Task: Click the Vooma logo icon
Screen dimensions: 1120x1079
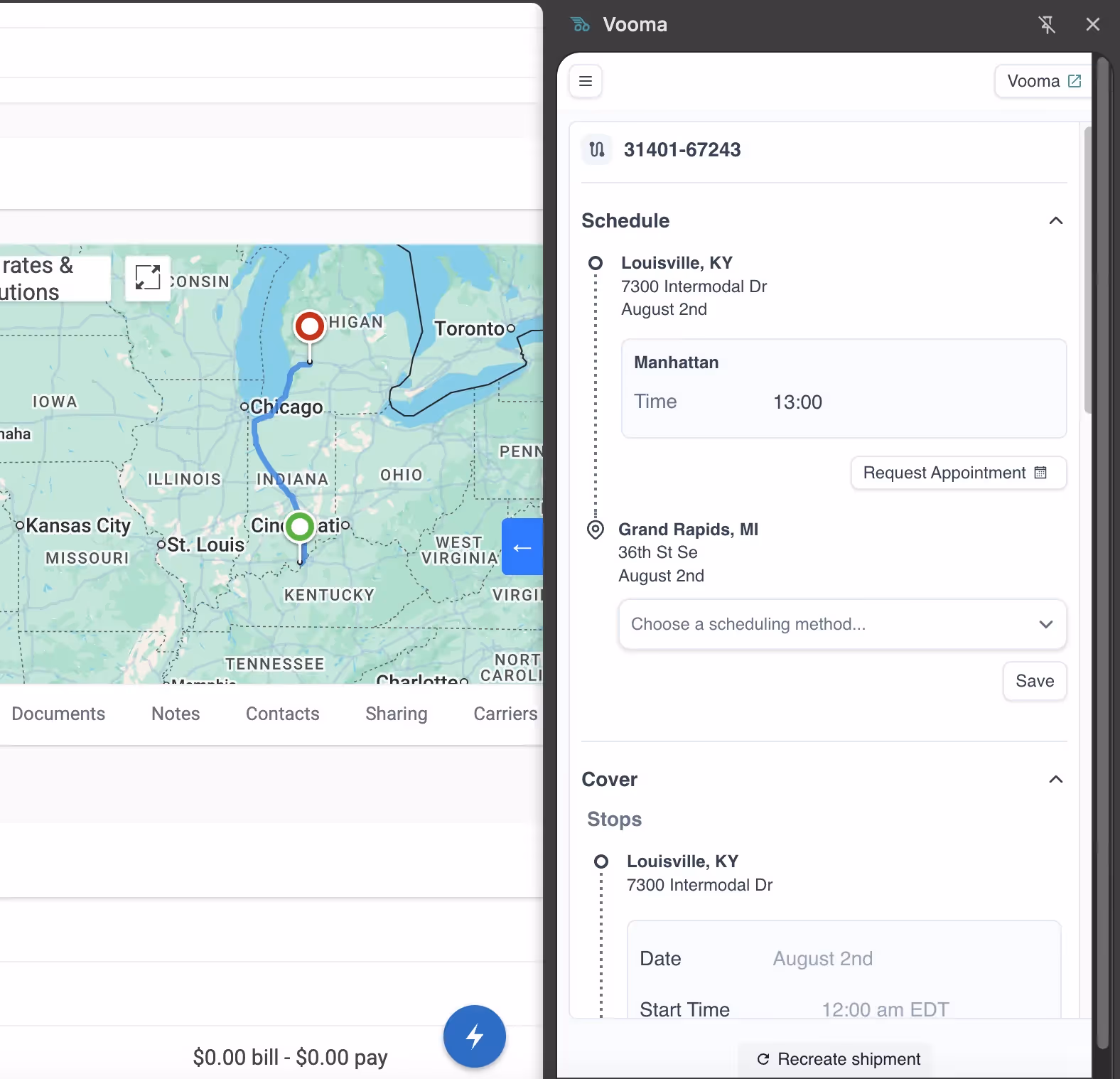Action: pyautogui.click(x=580, y=25)
